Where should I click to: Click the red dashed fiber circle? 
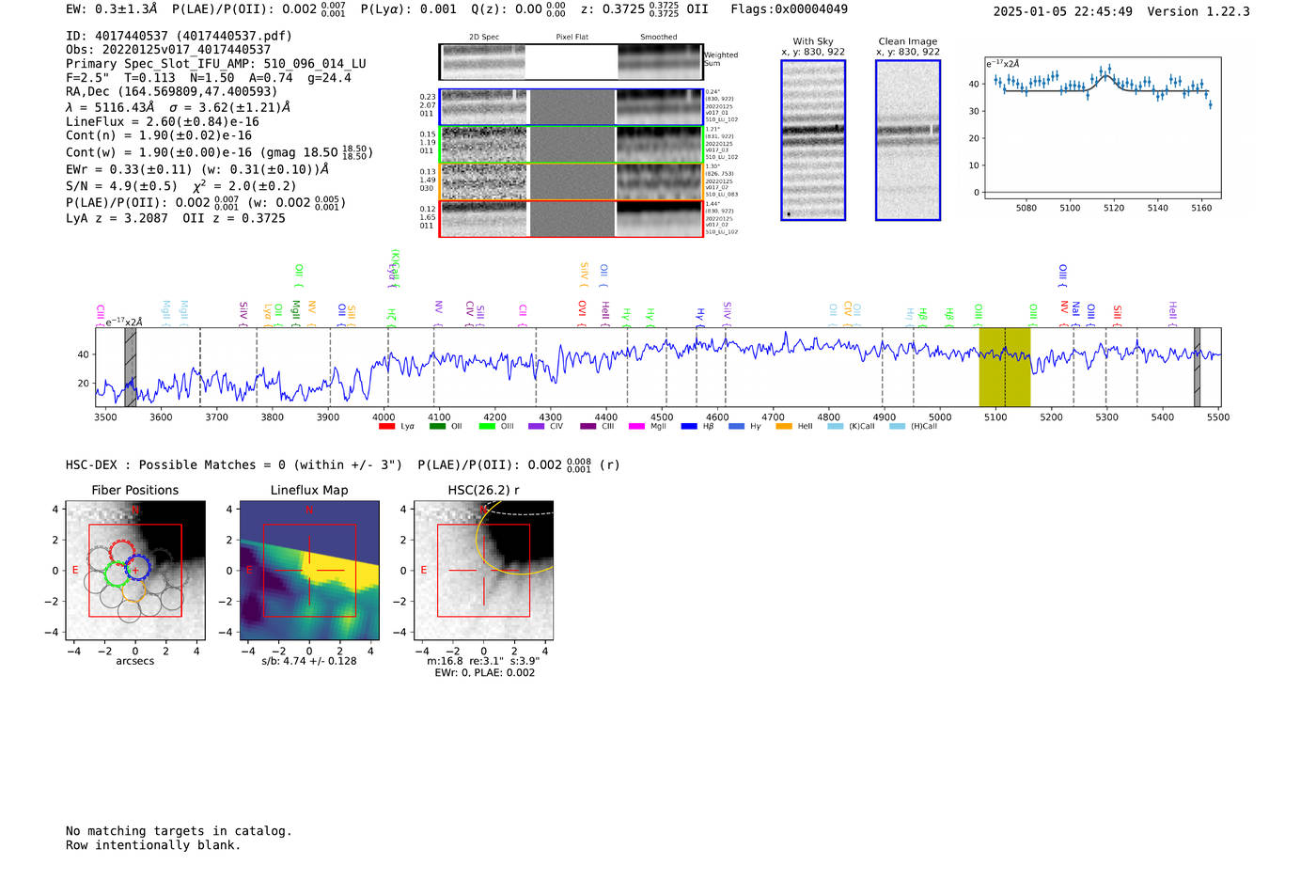(x=122, y=554)
